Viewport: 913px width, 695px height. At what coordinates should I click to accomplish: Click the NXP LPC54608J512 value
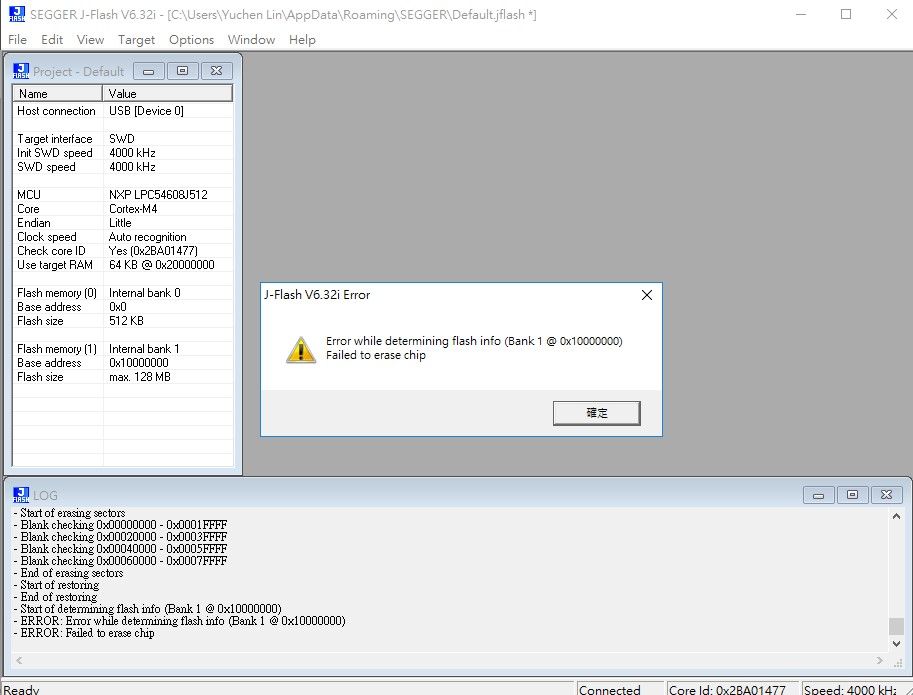158,194
